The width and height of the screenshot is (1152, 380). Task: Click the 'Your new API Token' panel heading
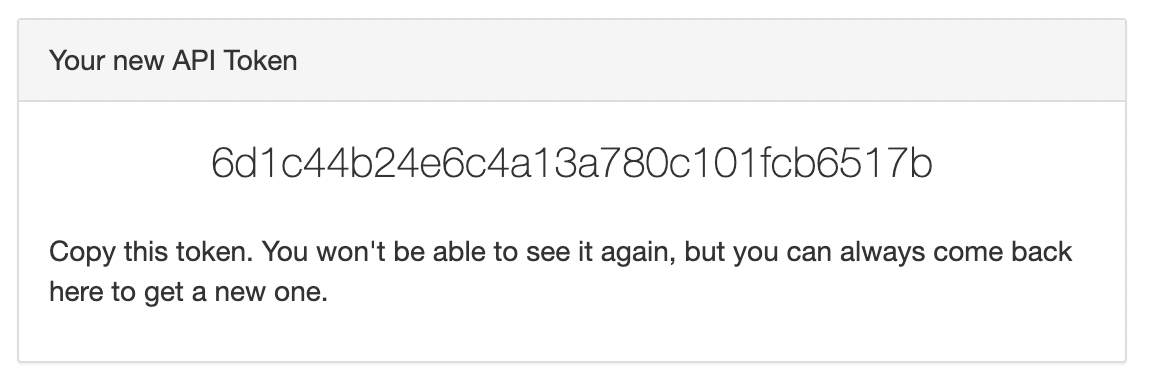pos(173,60)
